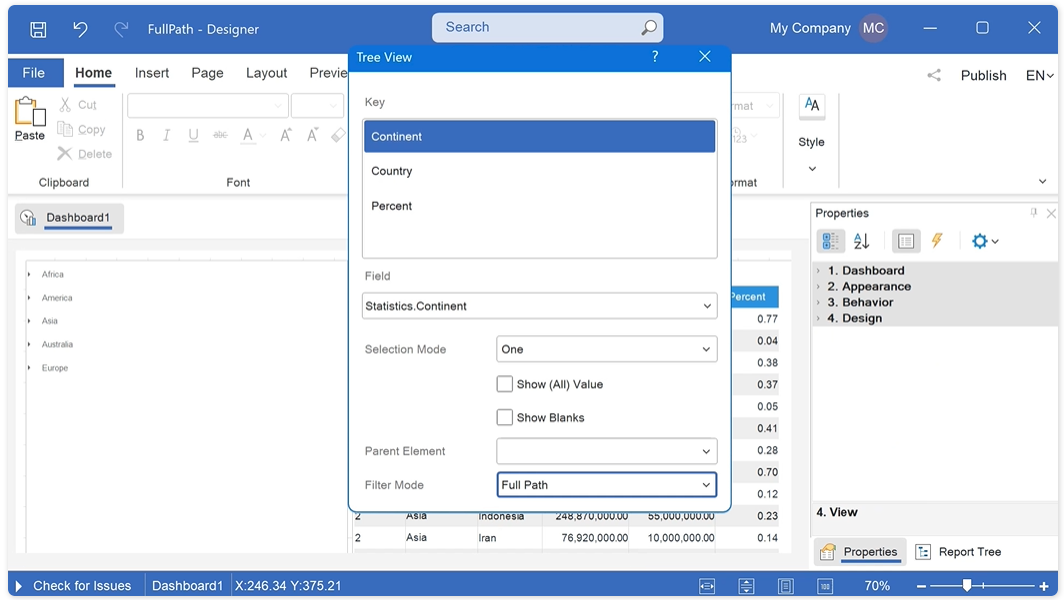
Task: Show events lightning bolt icon
Action: 937,240
